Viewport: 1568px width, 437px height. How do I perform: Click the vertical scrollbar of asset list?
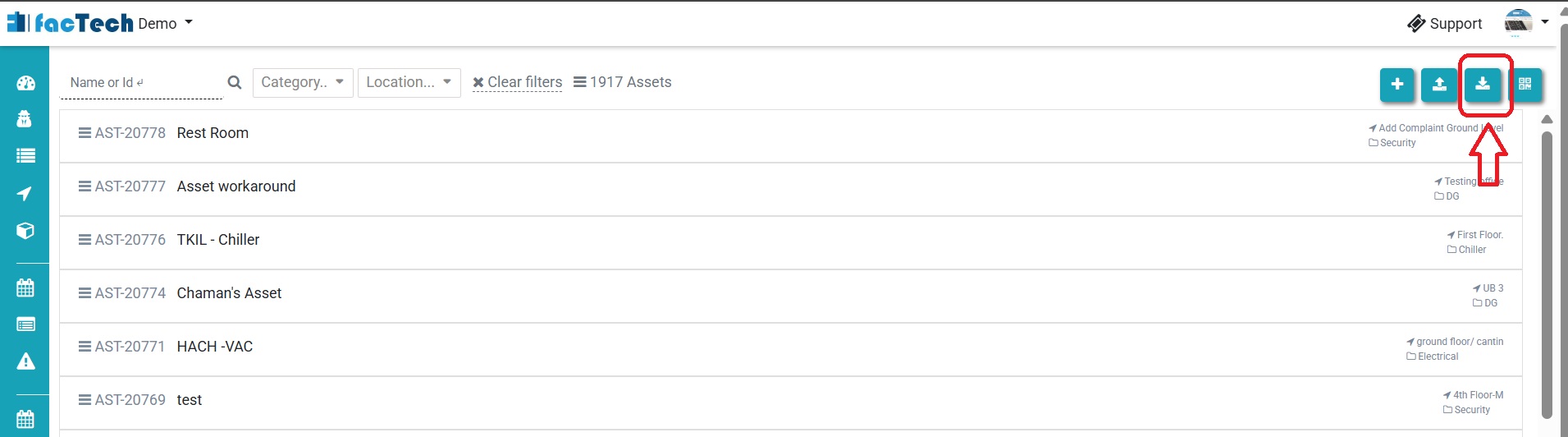tap(1547, 271)
